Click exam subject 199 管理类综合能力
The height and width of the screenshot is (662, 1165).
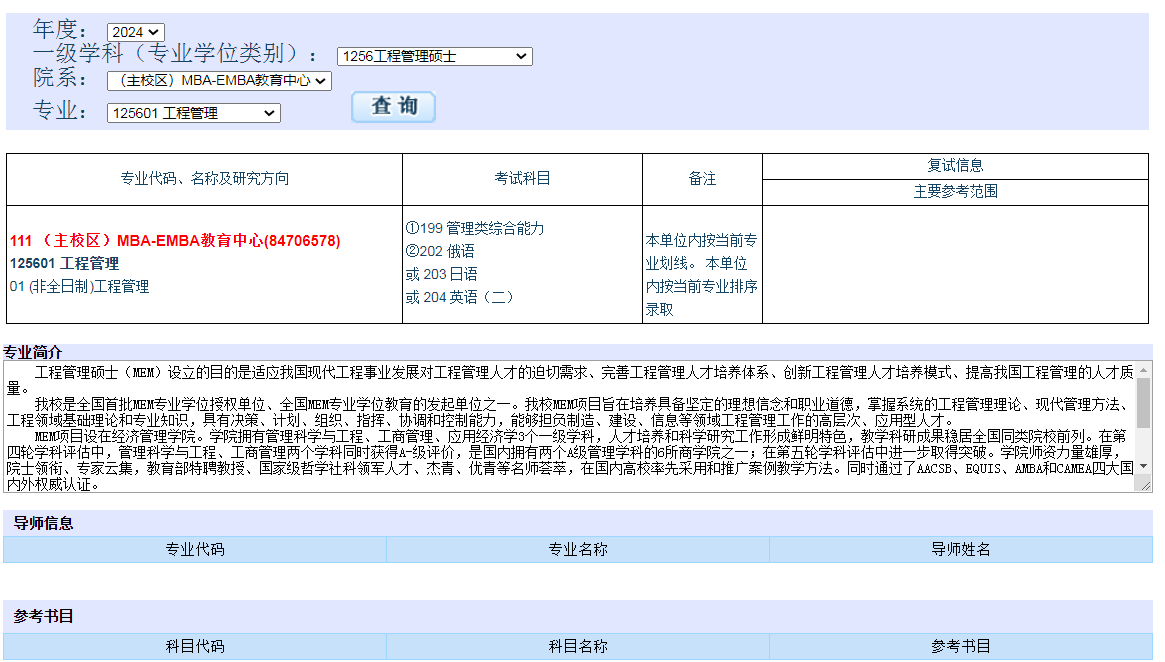[475, 229]
